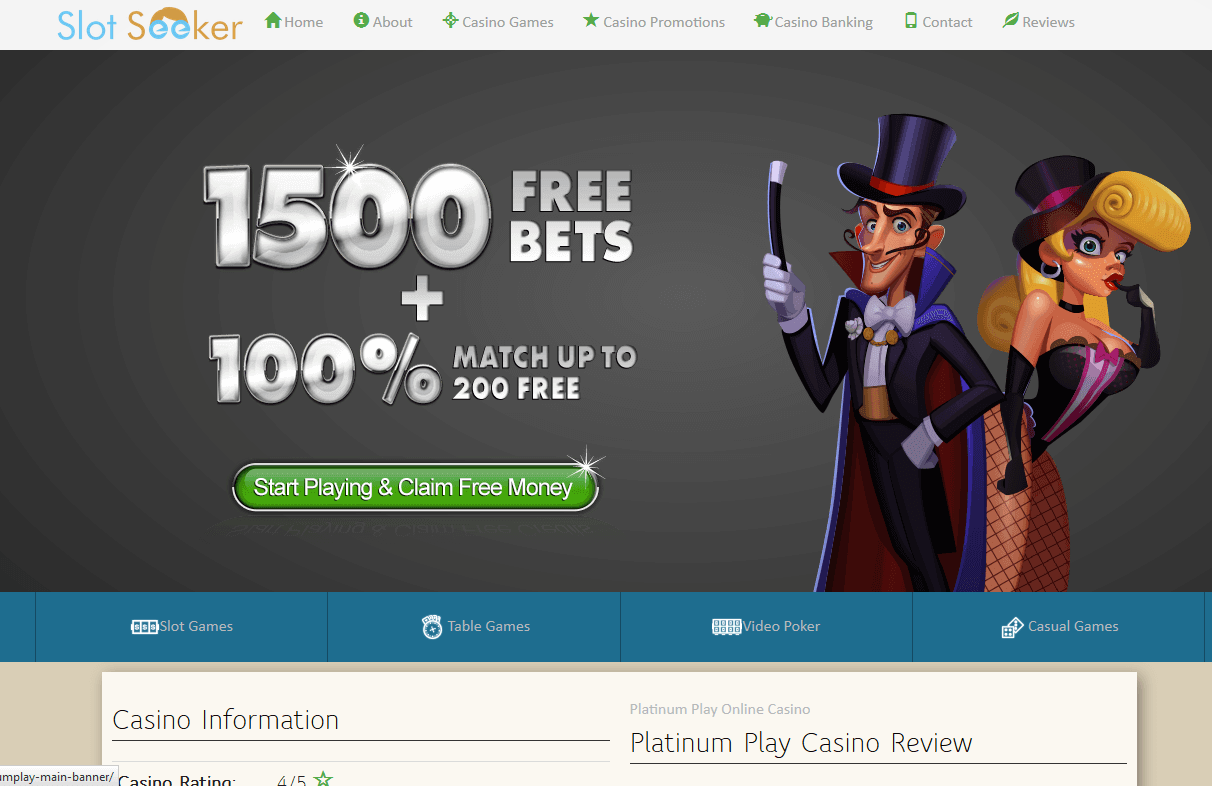Click the green casino rating star
This screenshot has width=1212, height=786.
323,779
